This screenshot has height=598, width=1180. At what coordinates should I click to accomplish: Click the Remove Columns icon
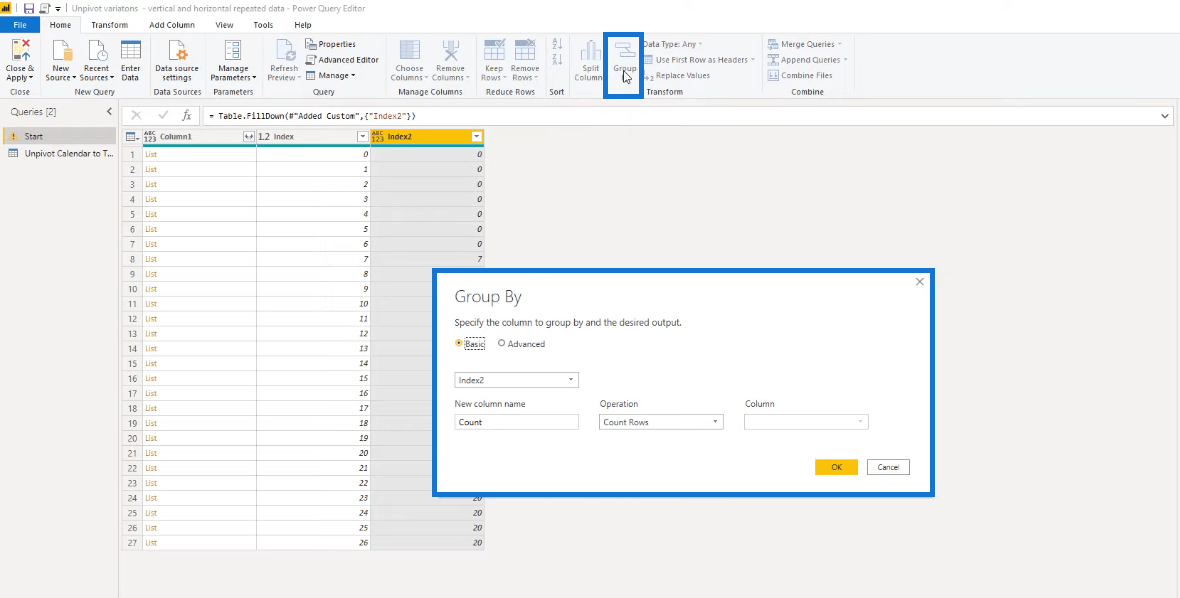click(450, 50)
